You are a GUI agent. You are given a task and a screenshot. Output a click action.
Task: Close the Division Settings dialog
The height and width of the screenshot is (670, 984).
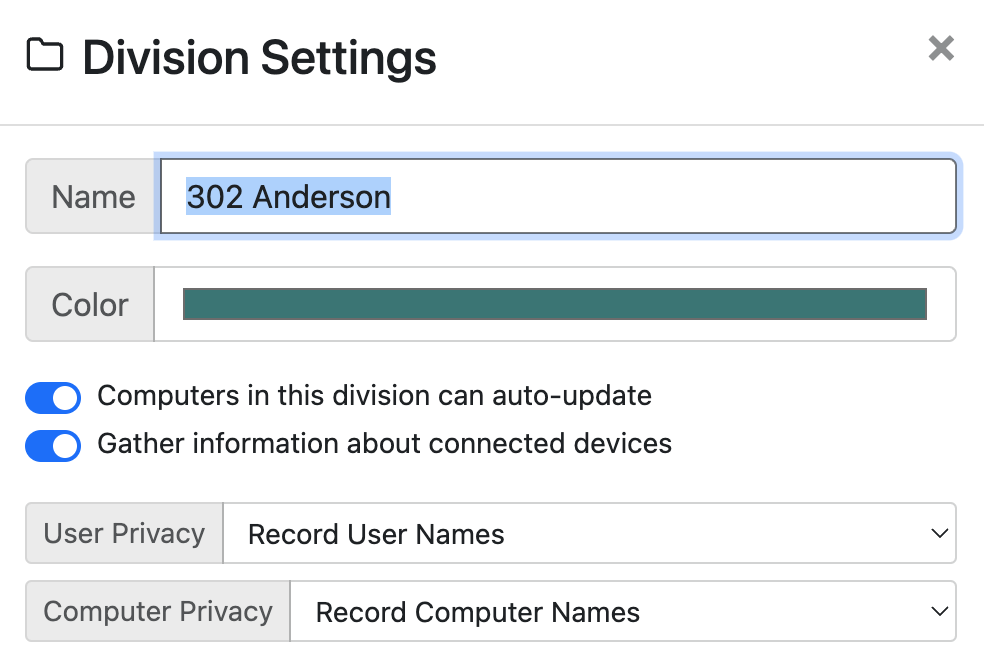pyautogui.click(x=941, y=48)
